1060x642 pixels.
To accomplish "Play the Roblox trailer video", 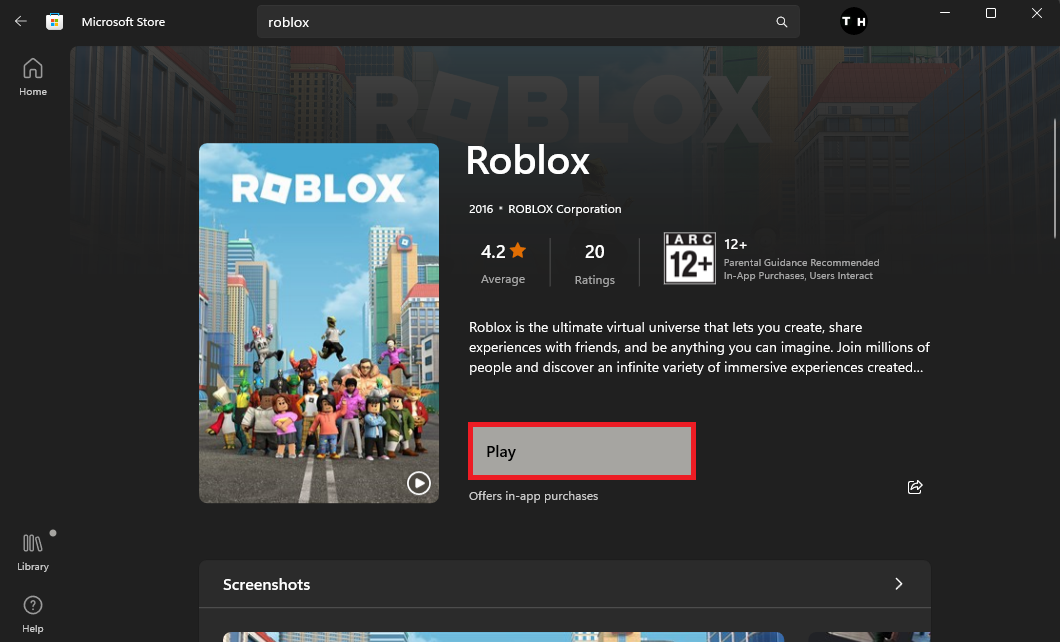I will (419, 483).
